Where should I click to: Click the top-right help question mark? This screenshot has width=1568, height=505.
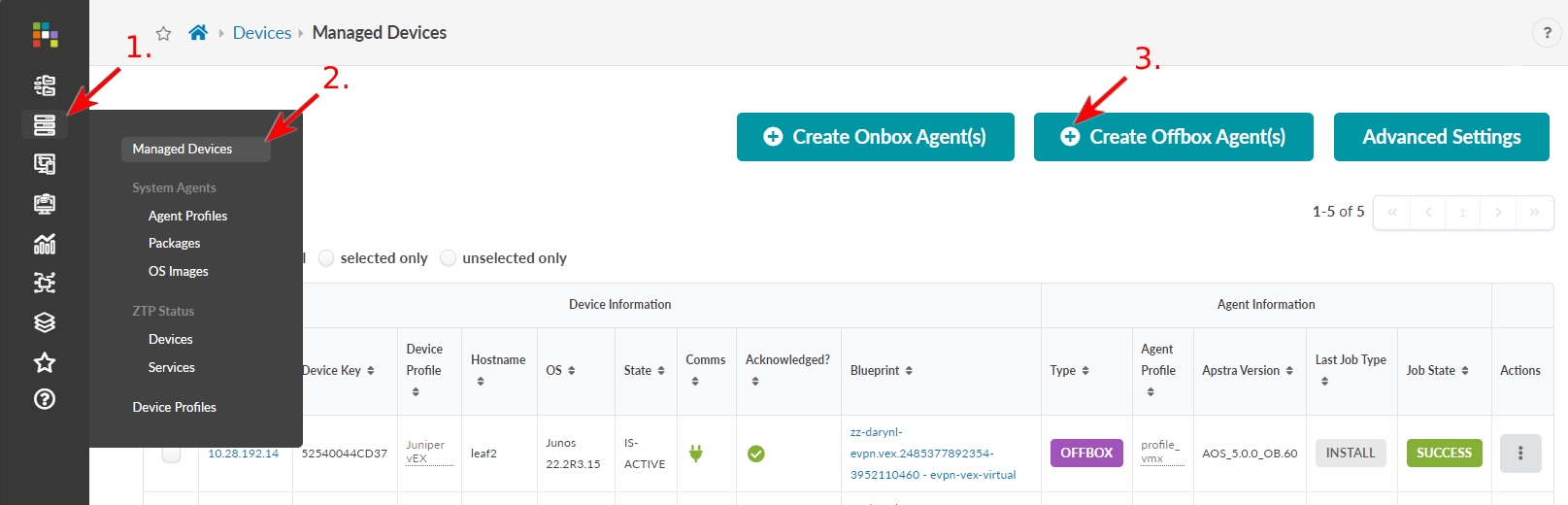click(1548, 33)
